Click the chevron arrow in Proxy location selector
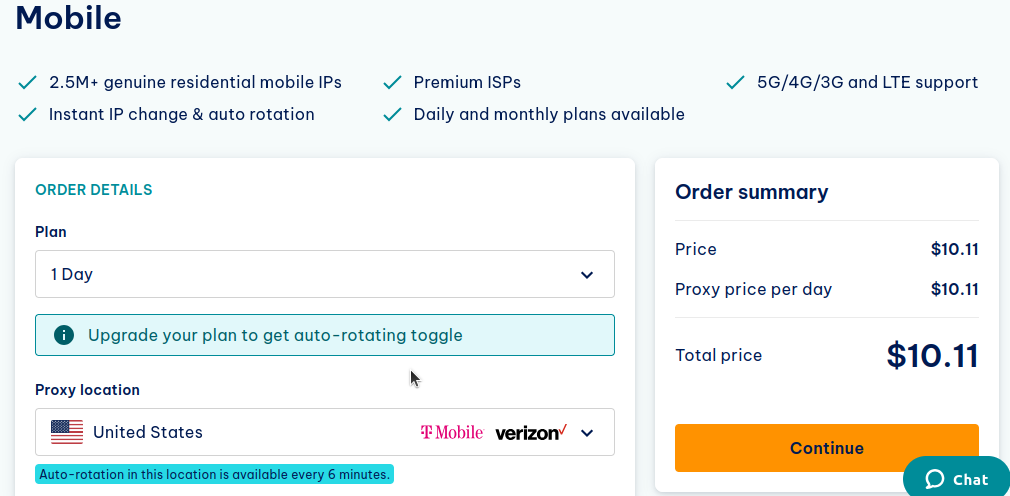The width and height of the screenshot is (1010, 496). (587, 432)
